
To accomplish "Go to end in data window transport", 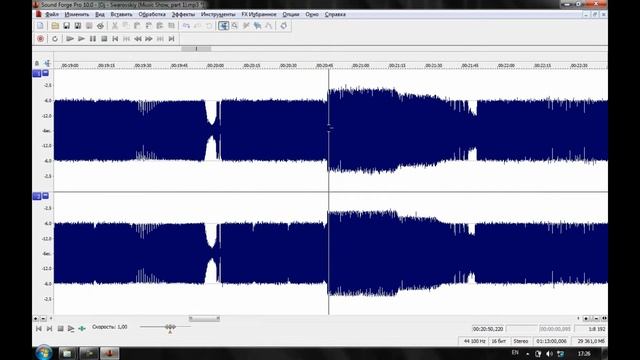I will (49, 329).
